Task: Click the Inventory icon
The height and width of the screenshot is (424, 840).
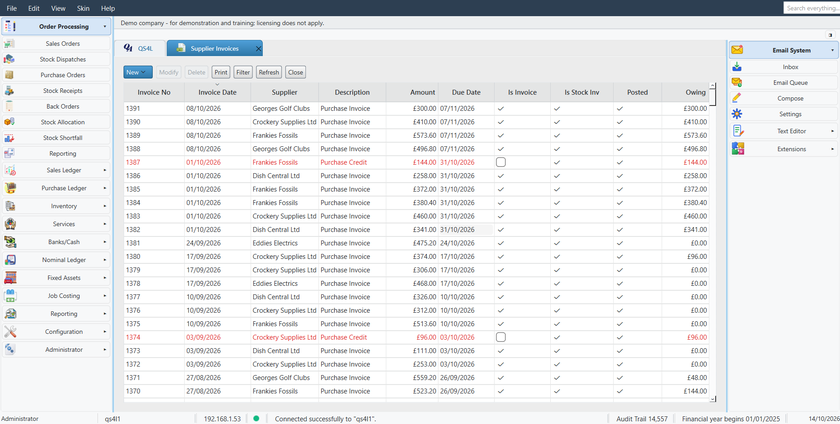Action: point(10,206)
